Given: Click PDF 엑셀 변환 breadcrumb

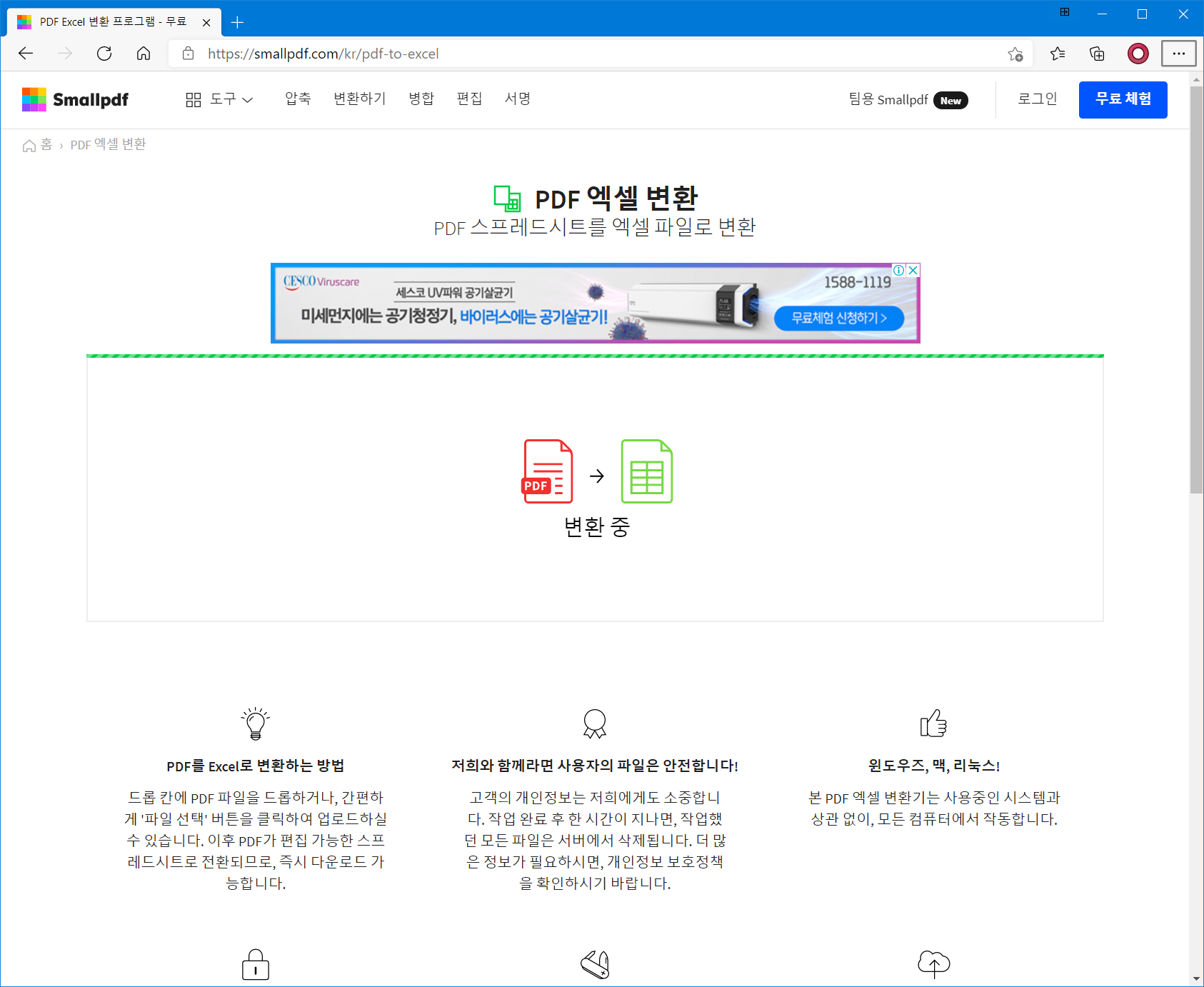Looking at the screenshot, I should point(109,145).
